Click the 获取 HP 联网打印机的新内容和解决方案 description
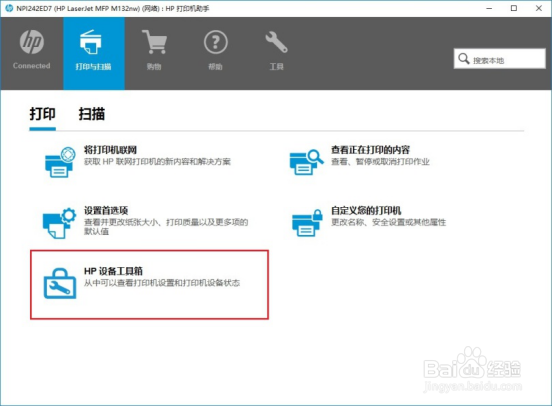Image resolution: width=552 pixels, height=406 pixels. (x=157, y=162)
